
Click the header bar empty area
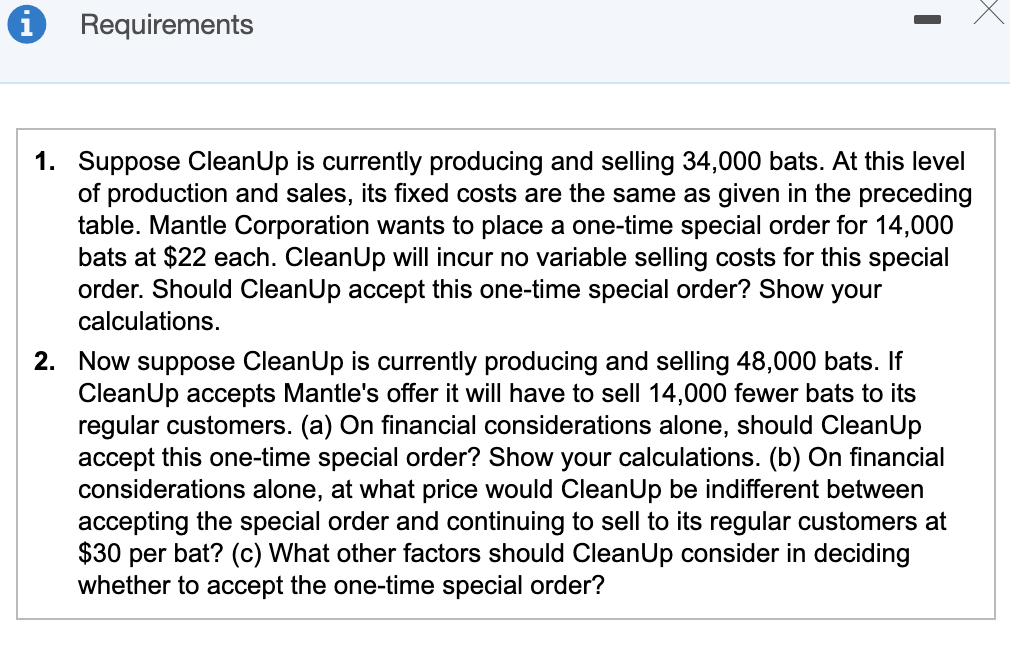click(580, 39)
